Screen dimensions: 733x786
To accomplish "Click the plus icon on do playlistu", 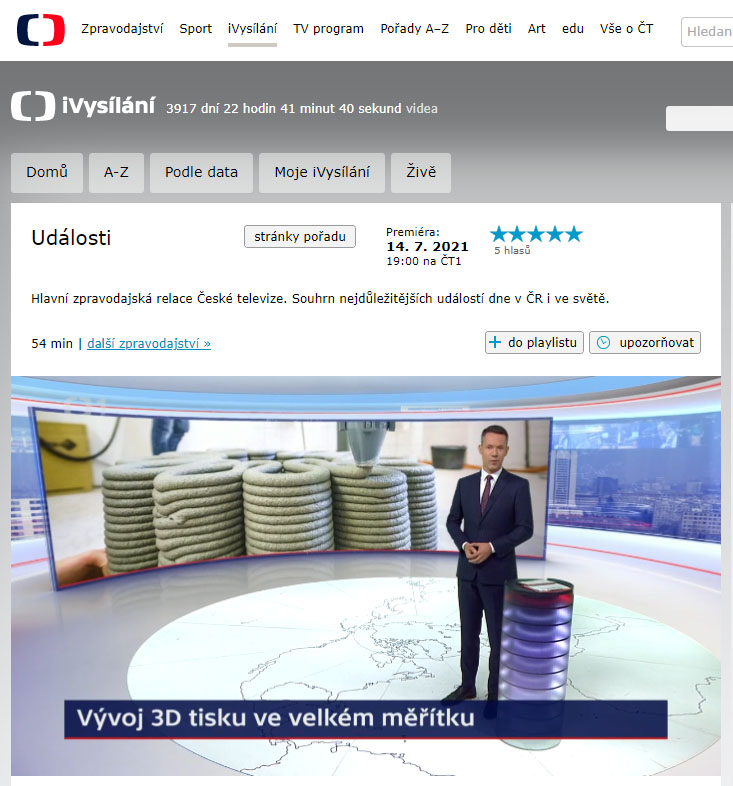I will 495,342.
